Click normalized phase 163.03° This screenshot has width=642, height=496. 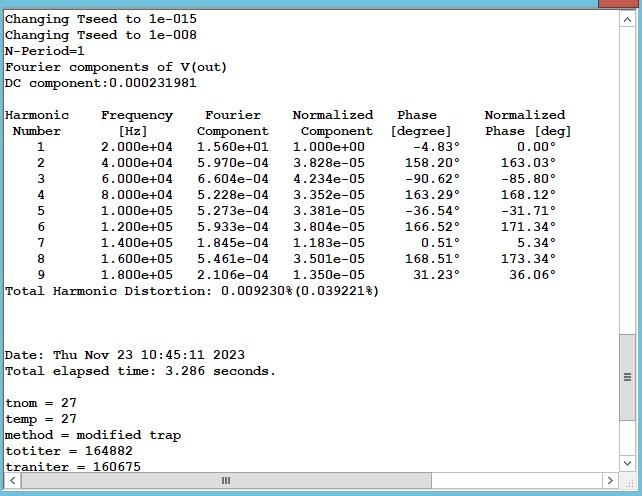coord(529,163)
